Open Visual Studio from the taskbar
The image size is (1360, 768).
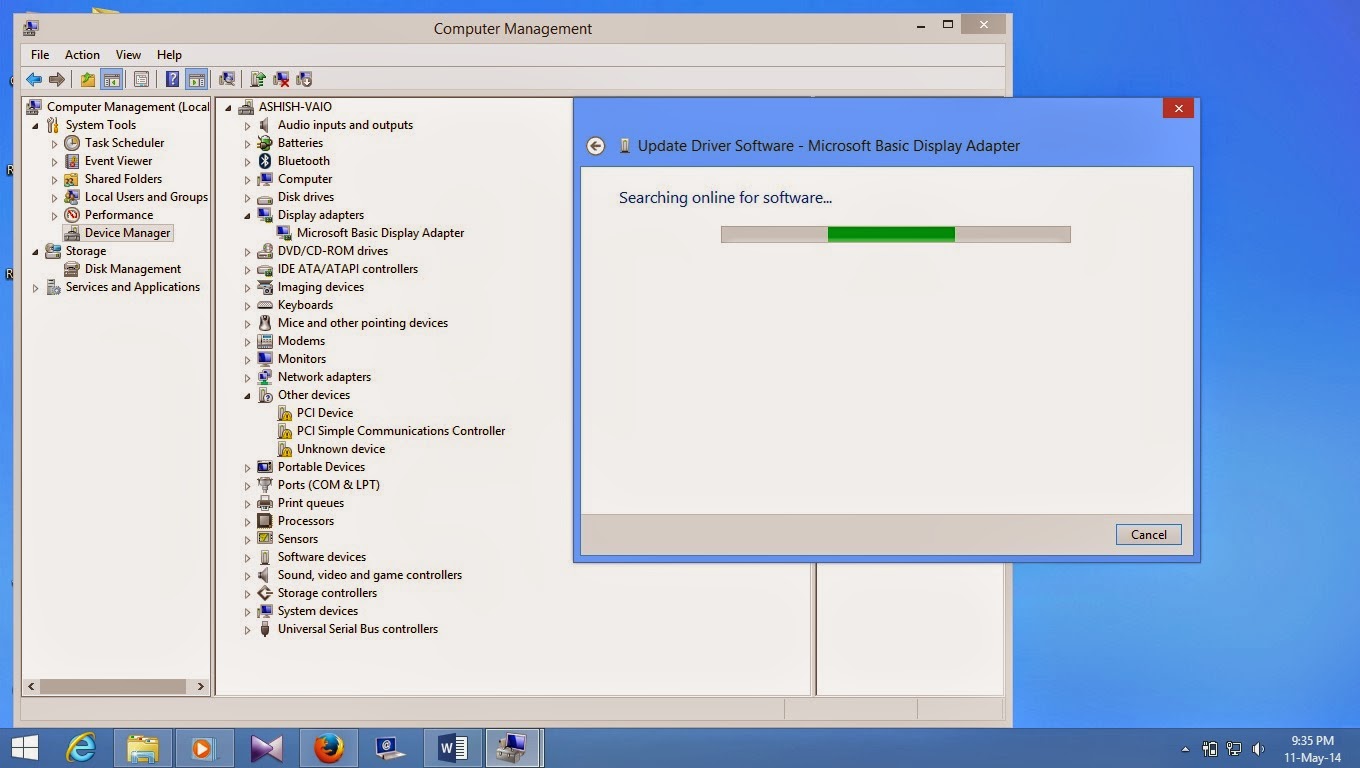pos(267,748)
